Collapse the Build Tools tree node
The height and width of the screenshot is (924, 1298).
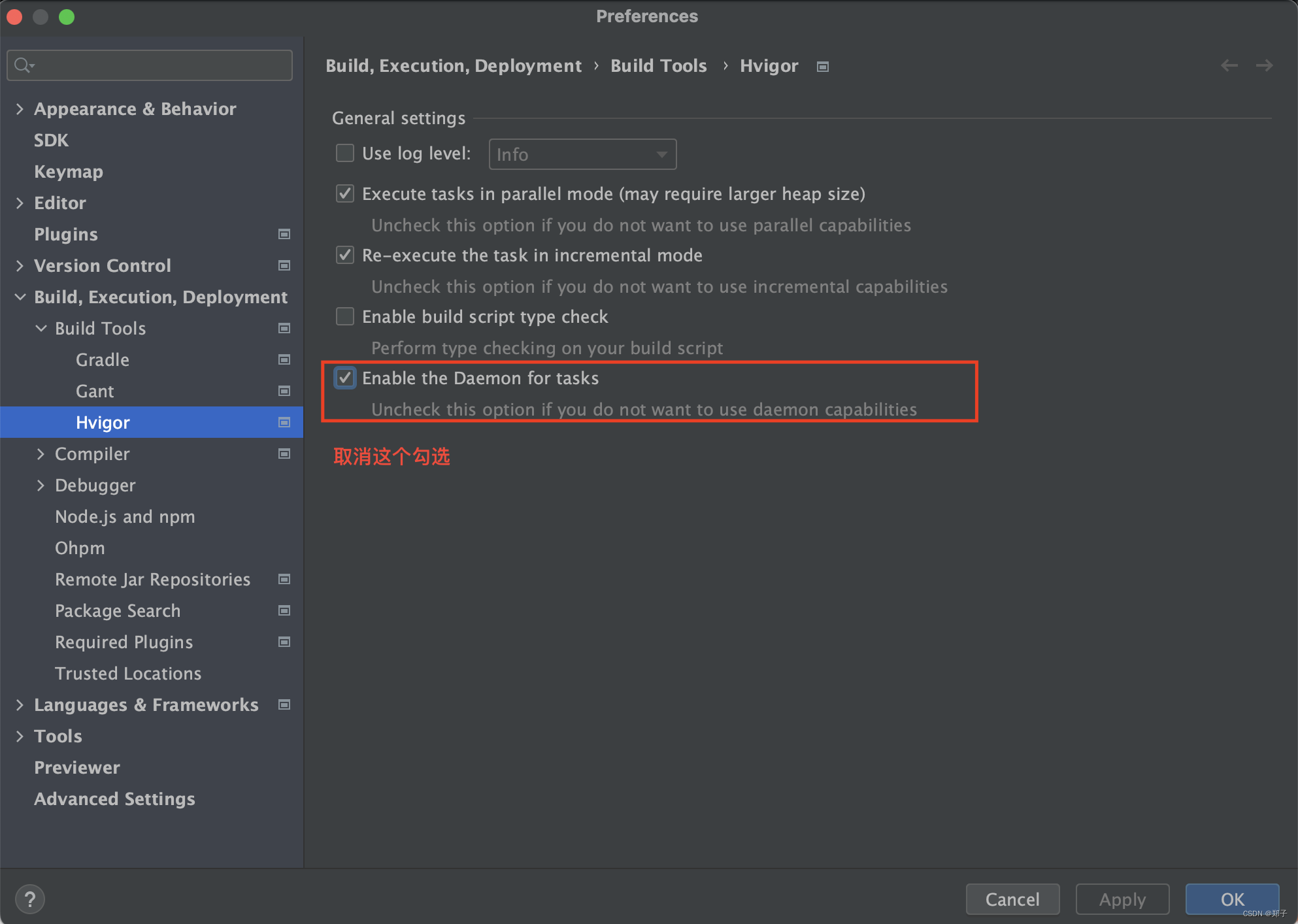pyautogui.click(x=41, y=328)
